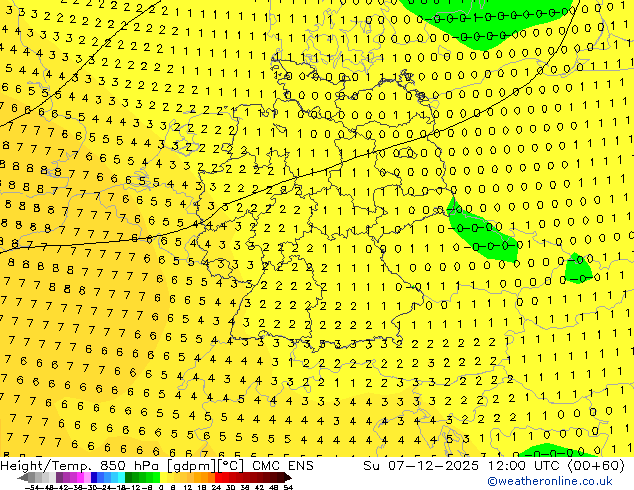Click the dark purple swatch in the legend
The height and width of the screenshot is (490, 634).
(59, 477)
